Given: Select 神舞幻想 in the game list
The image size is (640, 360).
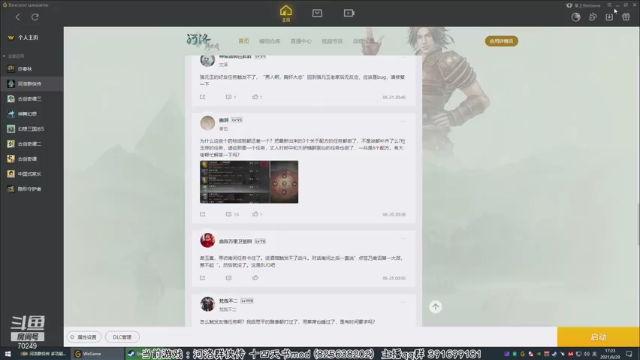Looking at the screenshot, I should [32, 113].
